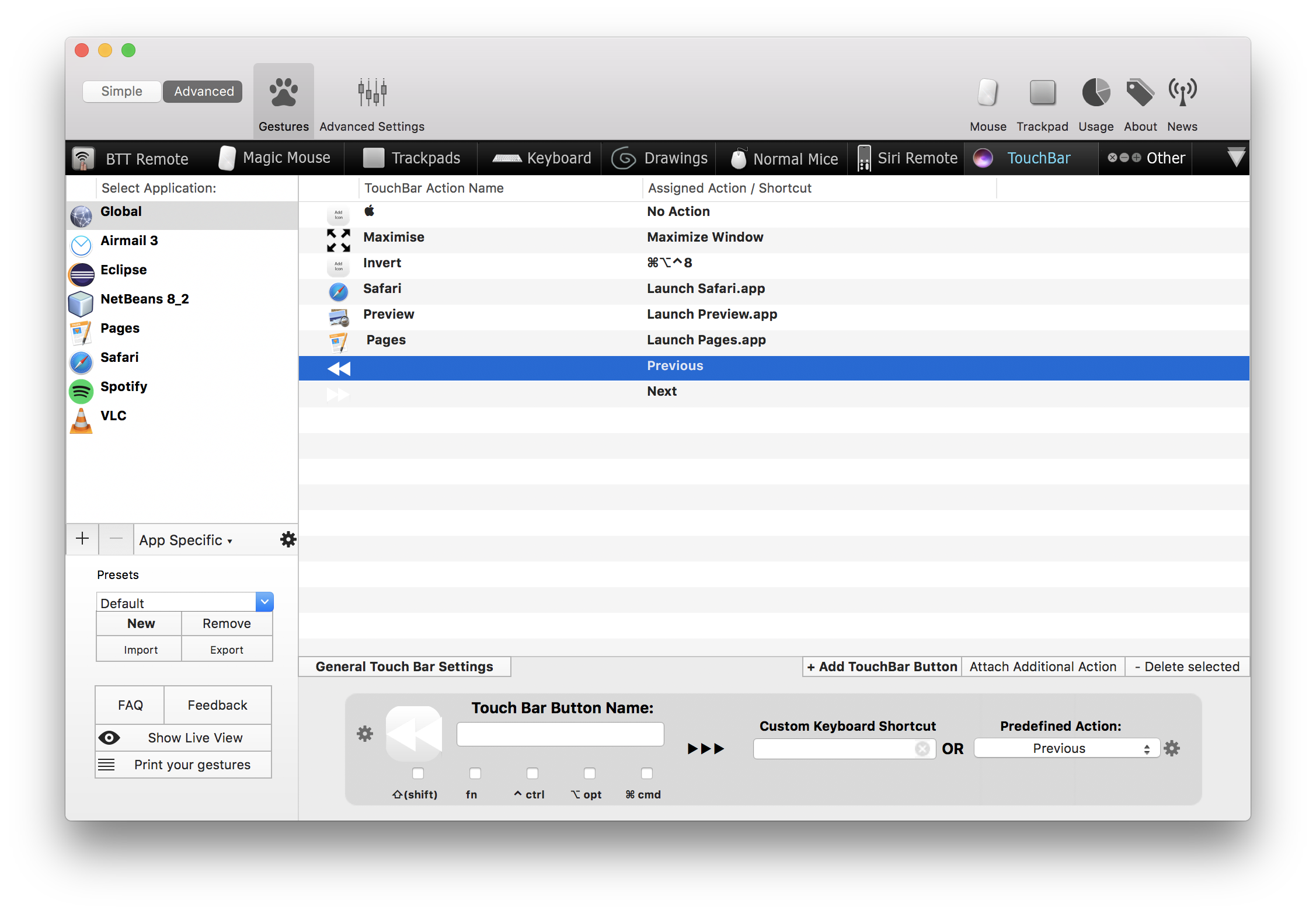The image size is (1316, 914).
Task: Open the News antenna icon
Action: (1182, 93)
